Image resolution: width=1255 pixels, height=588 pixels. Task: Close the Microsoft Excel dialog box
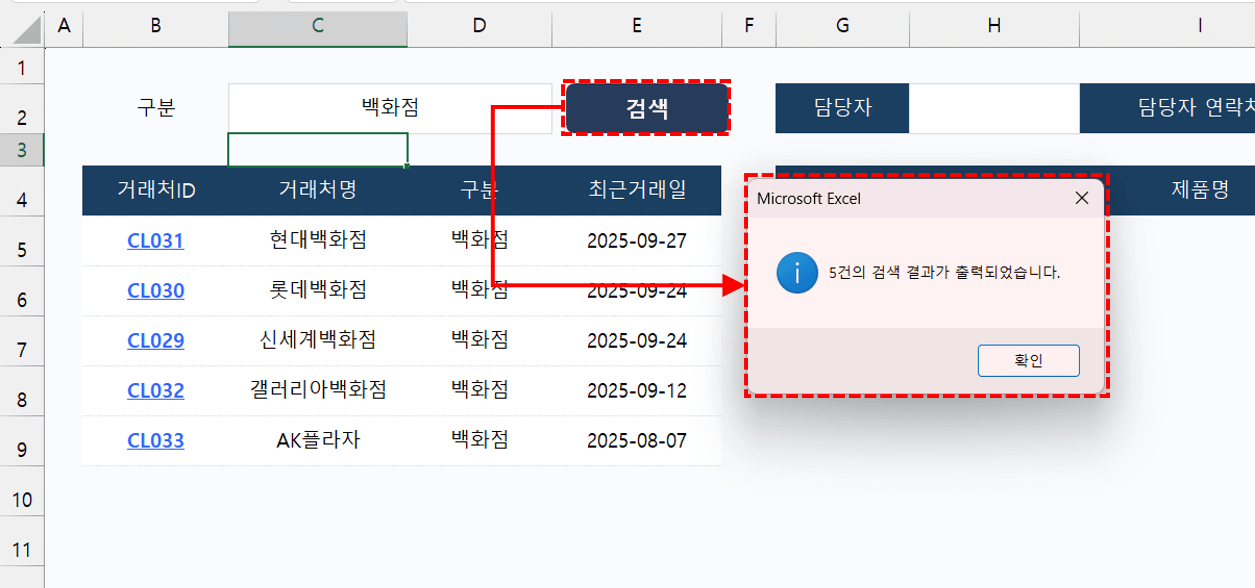(1081, 198)
